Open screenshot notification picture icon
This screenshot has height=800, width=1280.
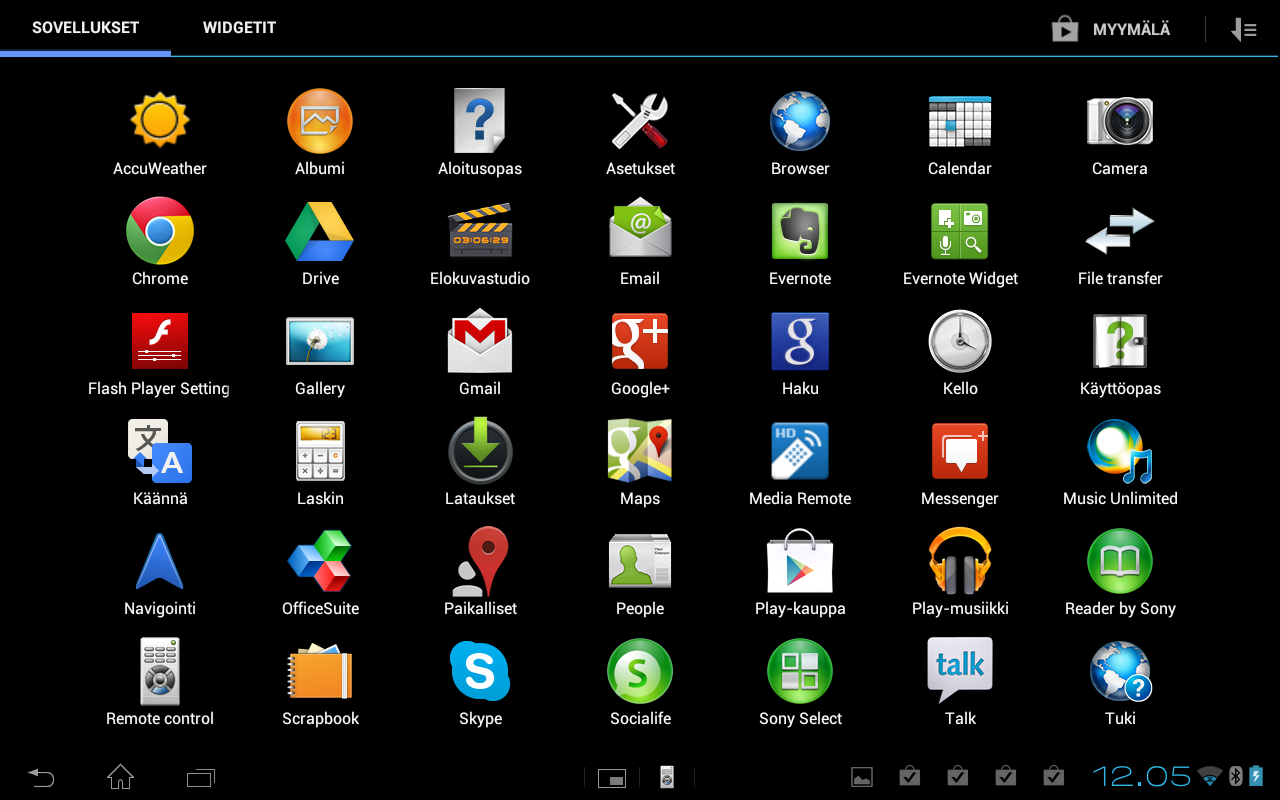(x=862, y=777)
